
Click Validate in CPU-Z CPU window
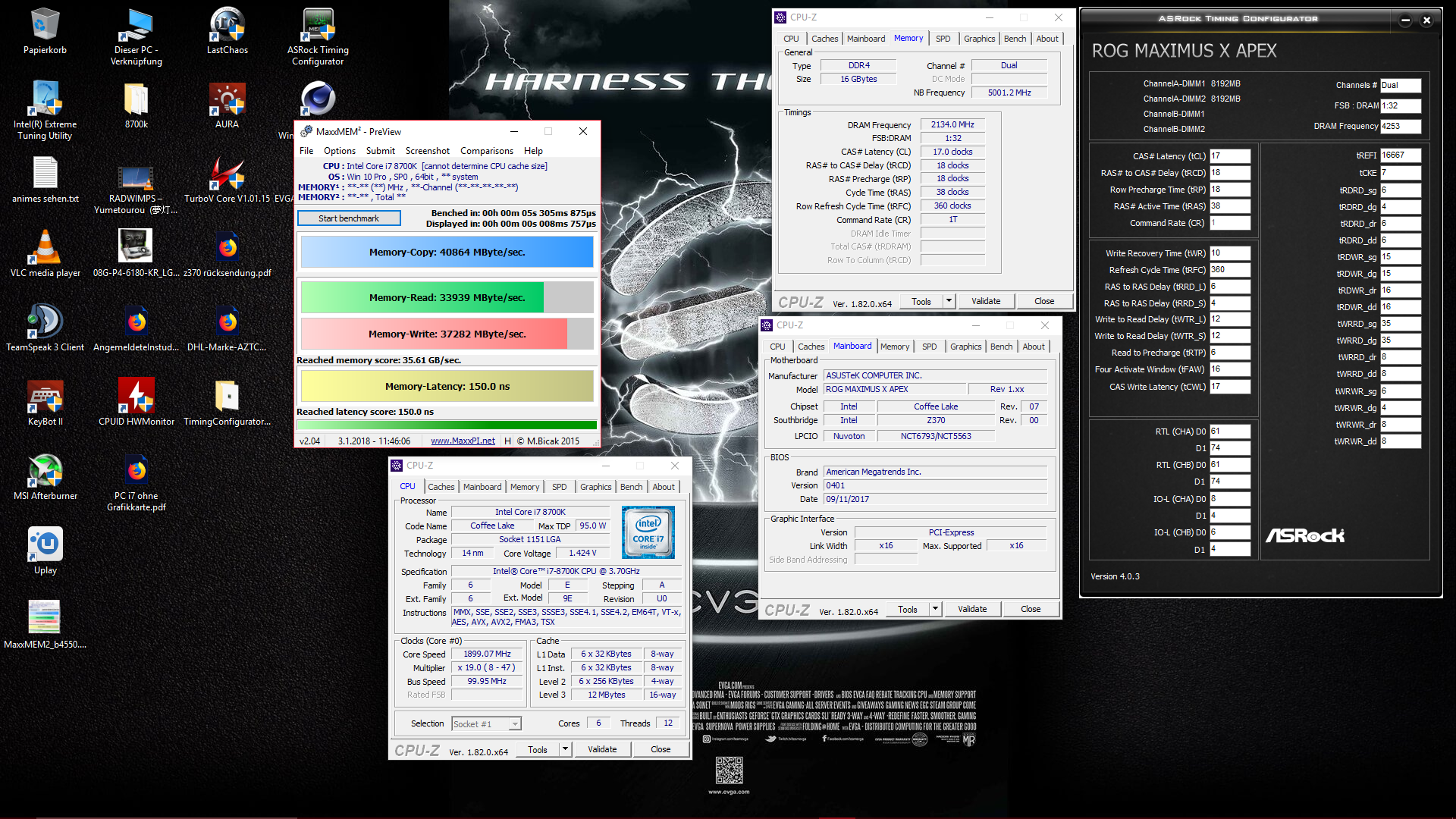click(x=602, y=749)
